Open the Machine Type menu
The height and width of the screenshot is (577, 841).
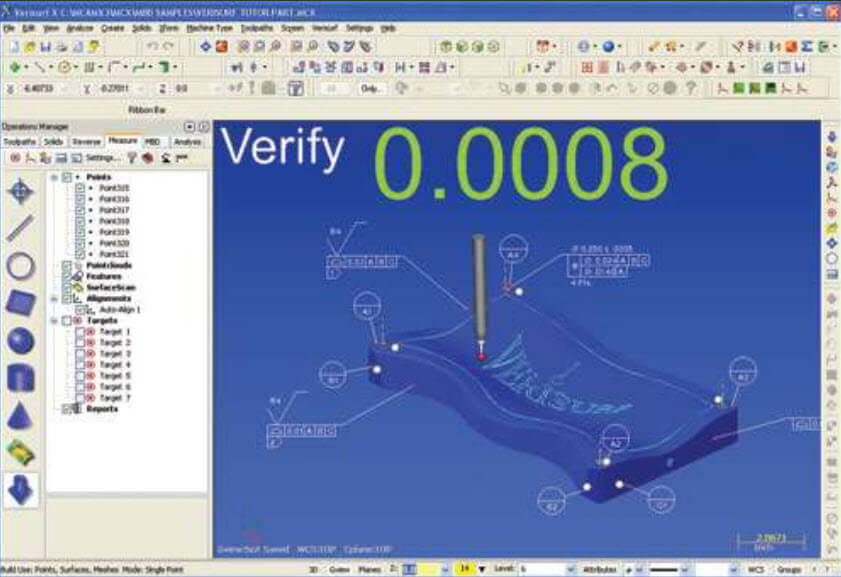click(209, 28)
